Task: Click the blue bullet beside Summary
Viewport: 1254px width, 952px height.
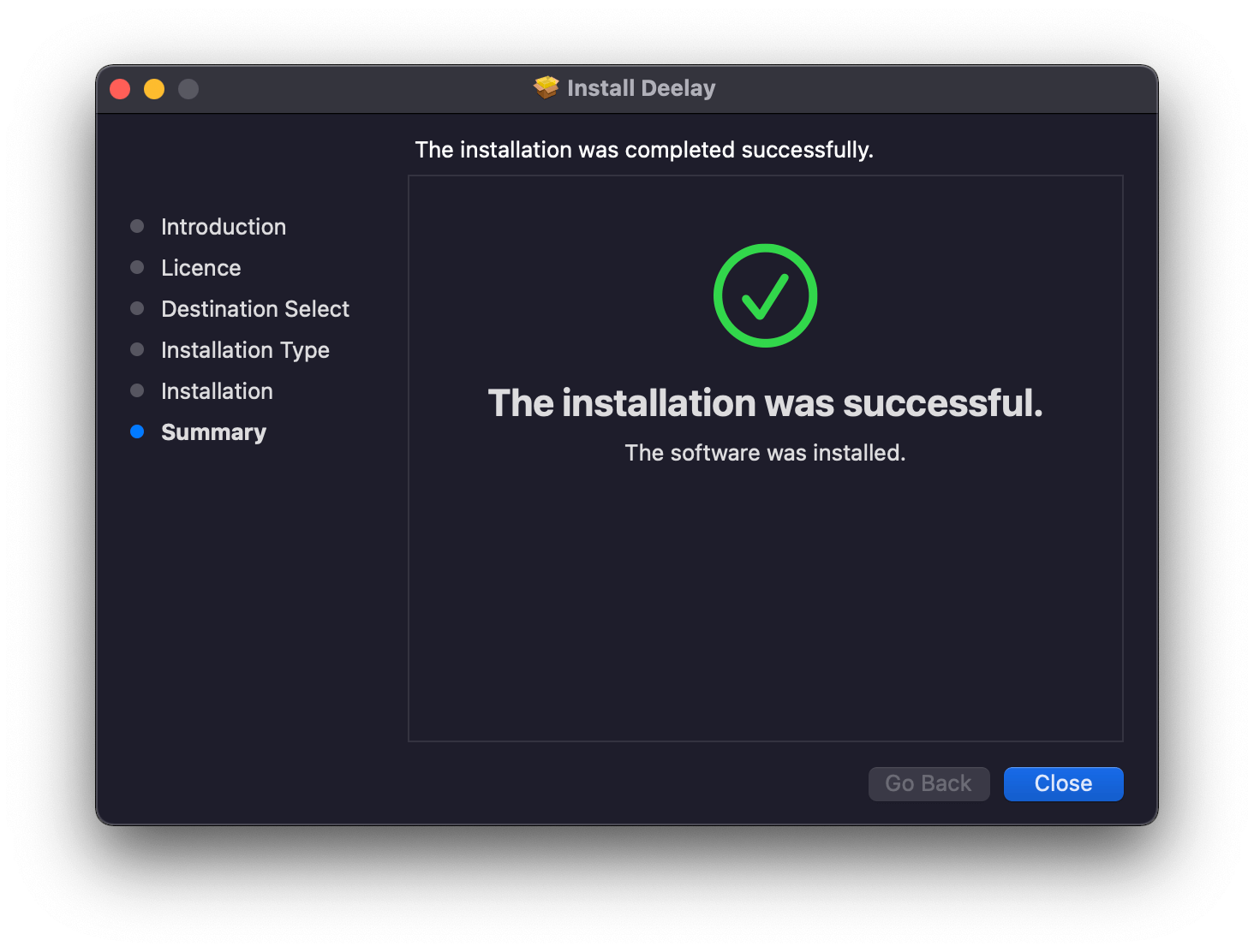Action: tap(137, 431)
